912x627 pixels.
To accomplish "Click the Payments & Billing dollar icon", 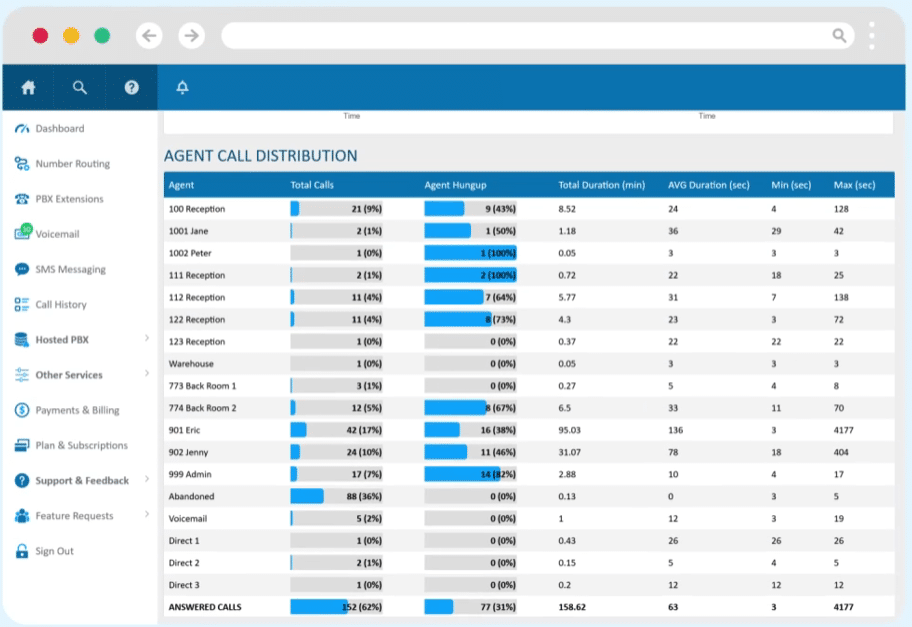I will point(22,410).
